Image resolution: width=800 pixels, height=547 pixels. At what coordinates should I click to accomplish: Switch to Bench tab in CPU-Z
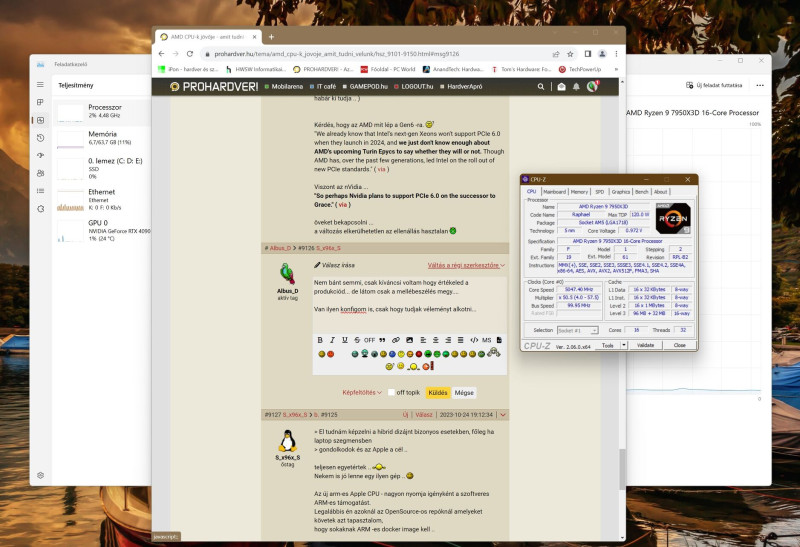coord(642,192)
